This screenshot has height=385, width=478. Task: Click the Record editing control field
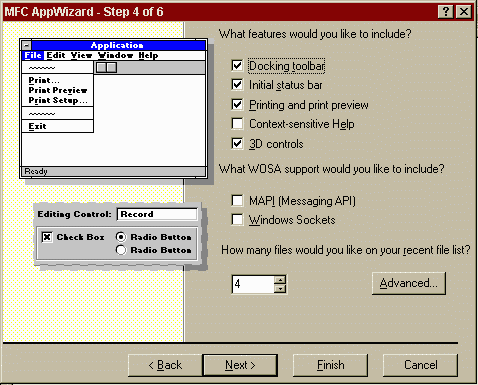[x=157, y=214]
